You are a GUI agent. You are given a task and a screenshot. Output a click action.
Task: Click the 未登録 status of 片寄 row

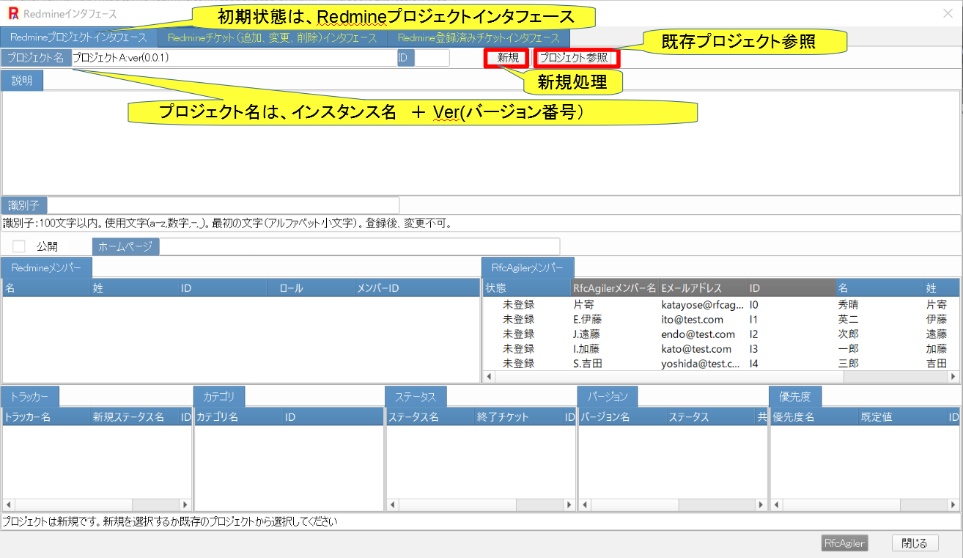[519, 304]
